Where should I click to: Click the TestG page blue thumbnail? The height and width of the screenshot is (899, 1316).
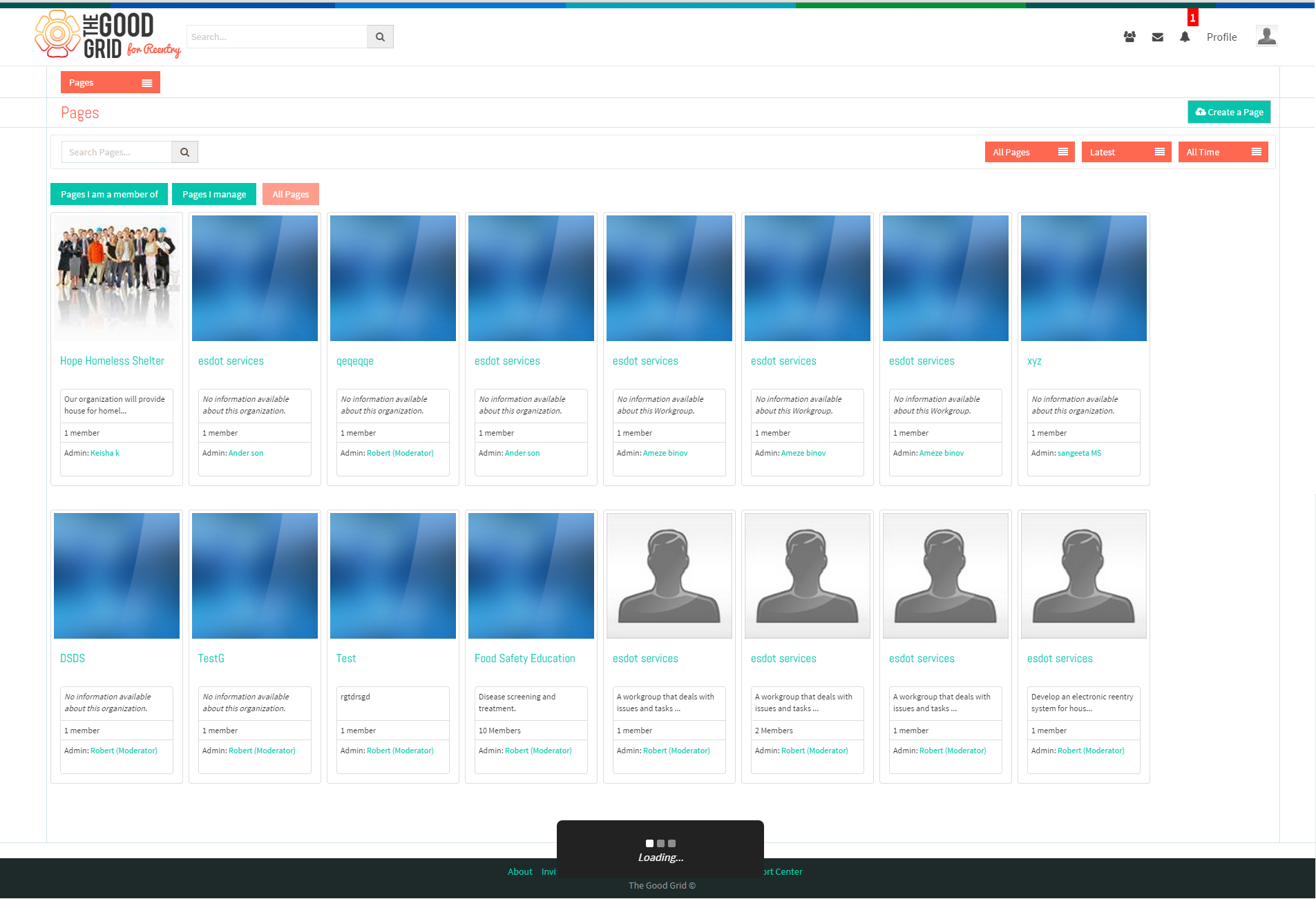[255, 575]
